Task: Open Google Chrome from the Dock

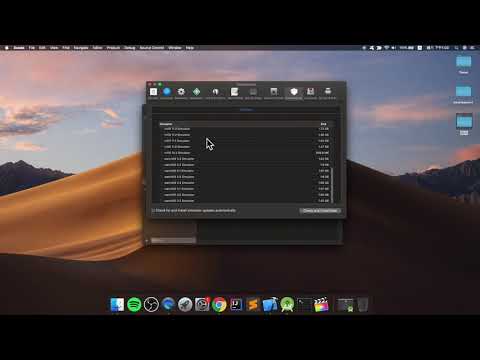Action: coord(219,304)
